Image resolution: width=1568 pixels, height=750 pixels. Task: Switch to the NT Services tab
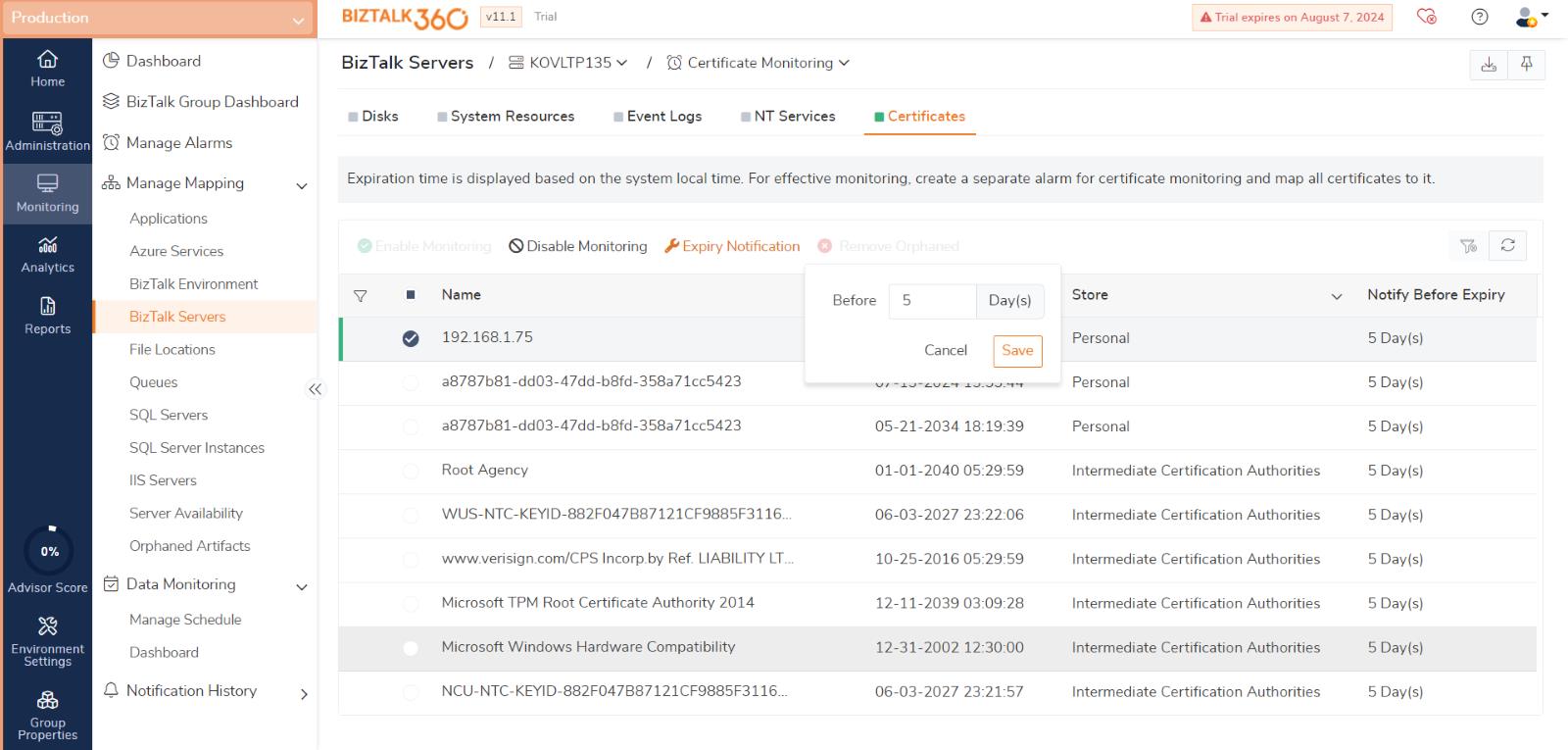pos(788,116)
